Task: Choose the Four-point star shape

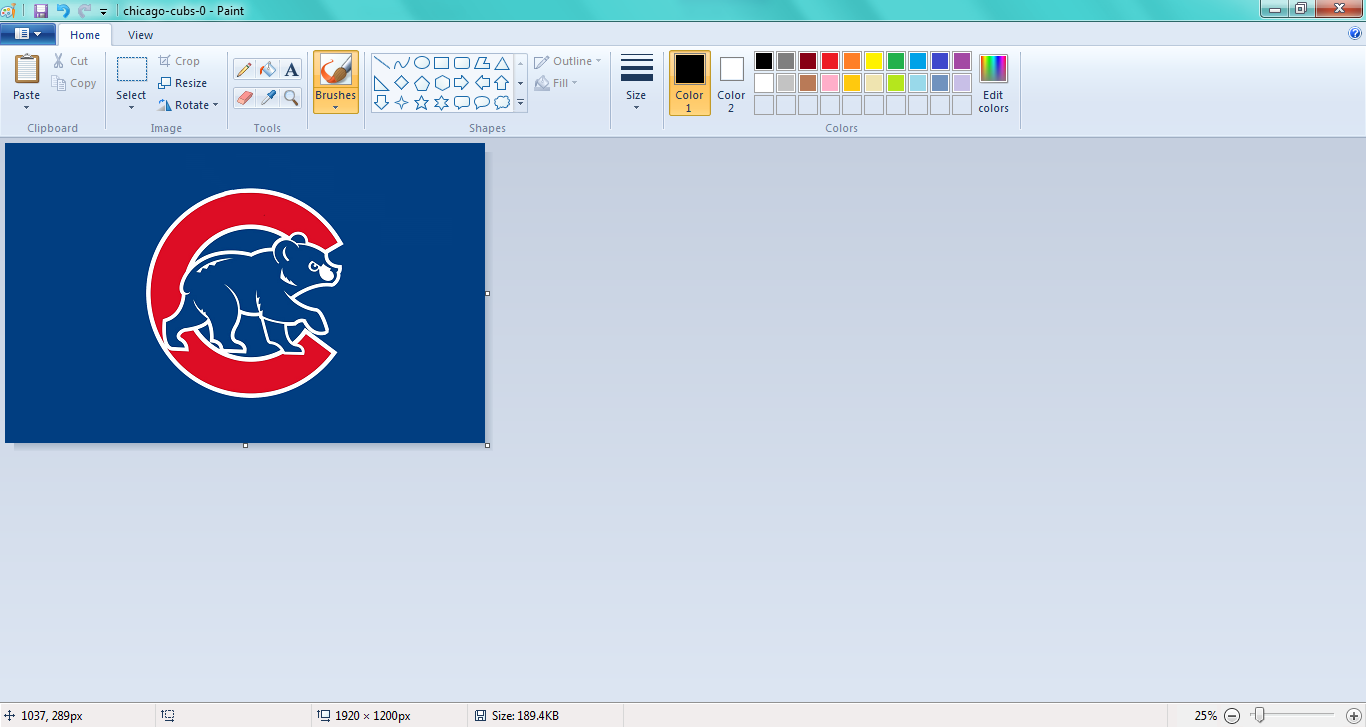Action: 401,102
